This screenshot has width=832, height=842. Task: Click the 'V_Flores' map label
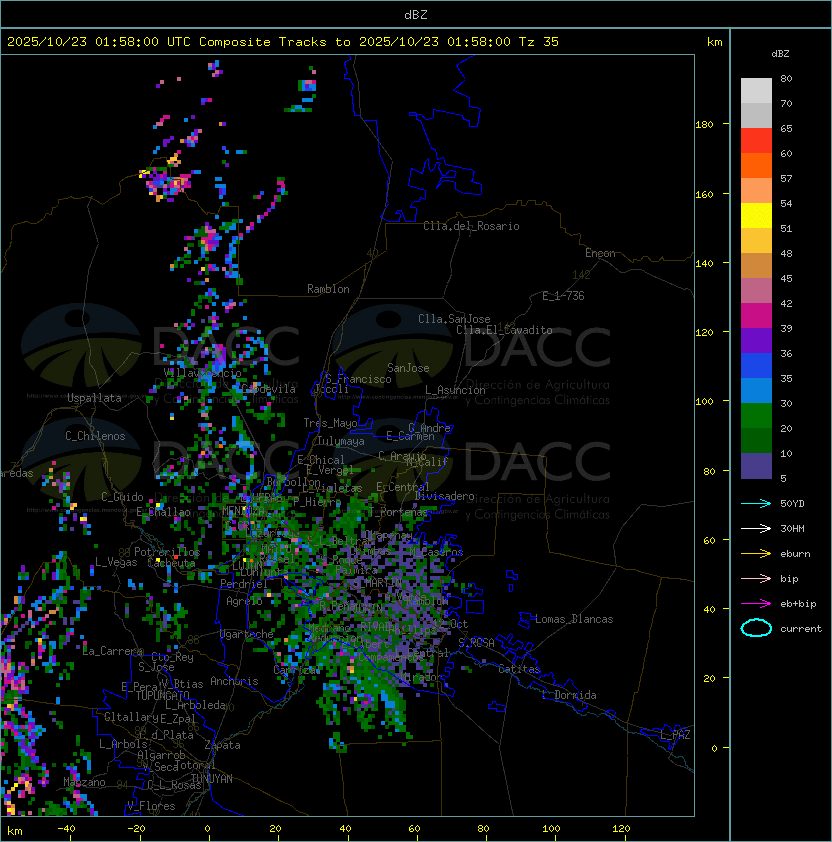click(151, 806)
